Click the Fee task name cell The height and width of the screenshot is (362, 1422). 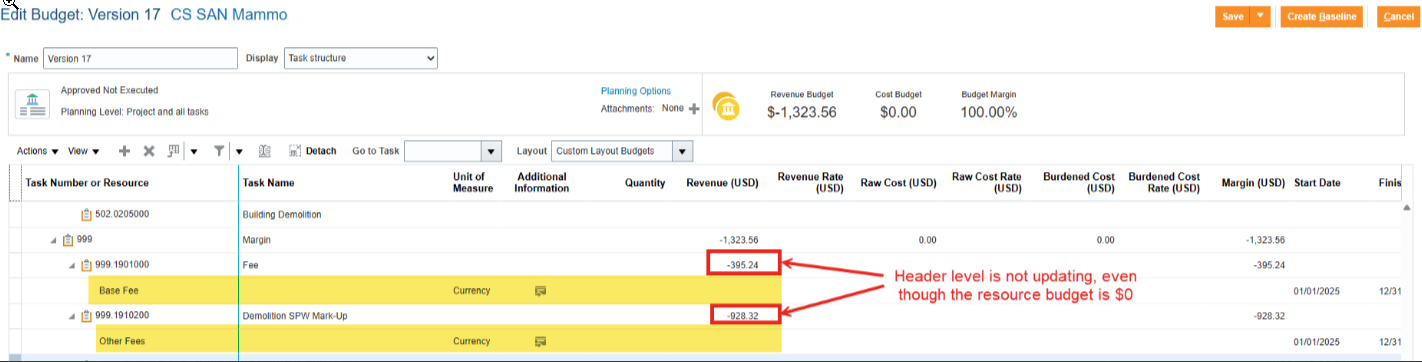(250, 265)
